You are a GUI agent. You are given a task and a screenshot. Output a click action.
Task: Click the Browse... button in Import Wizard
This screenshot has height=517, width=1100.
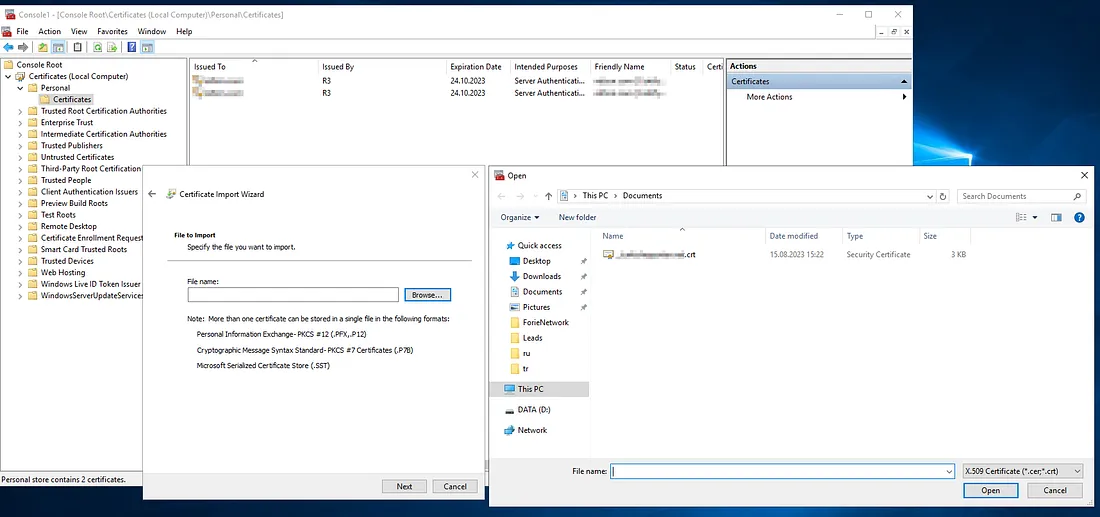point(428,294)
